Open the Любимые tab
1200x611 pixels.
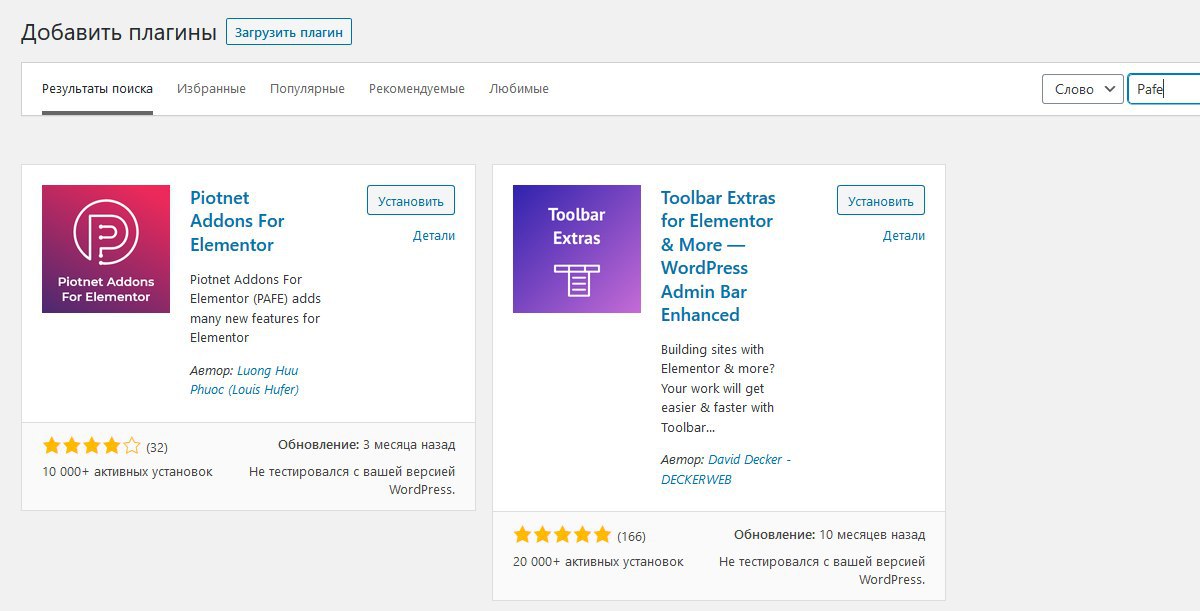pos(519,89)
